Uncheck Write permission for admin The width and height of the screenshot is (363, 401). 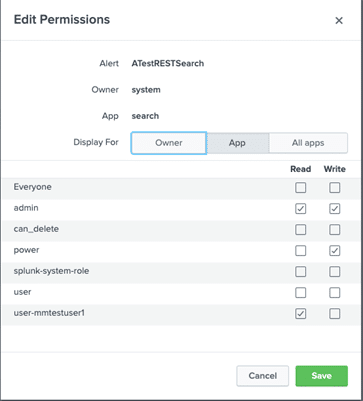335,209
